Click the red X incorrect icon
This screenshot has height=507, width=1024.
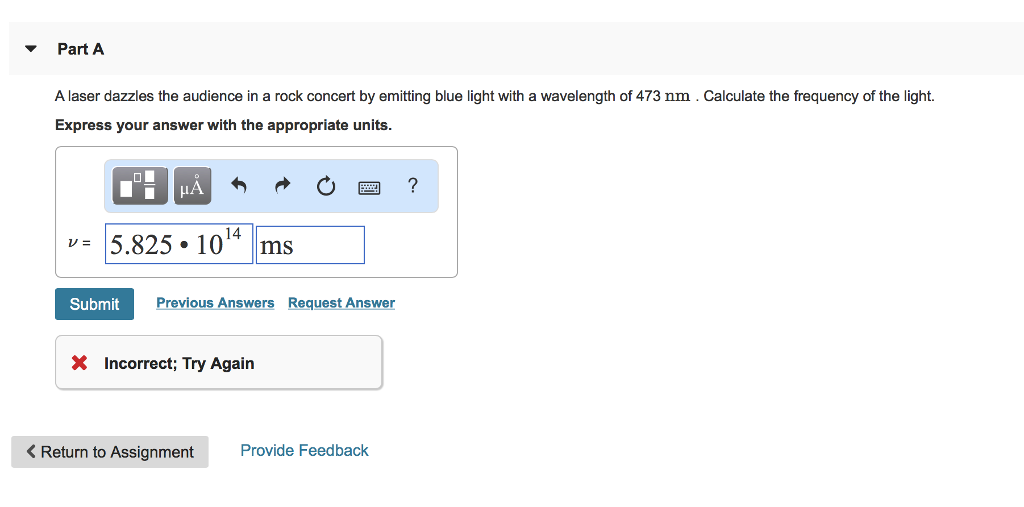pyautogui.click(x=80, y=363)
